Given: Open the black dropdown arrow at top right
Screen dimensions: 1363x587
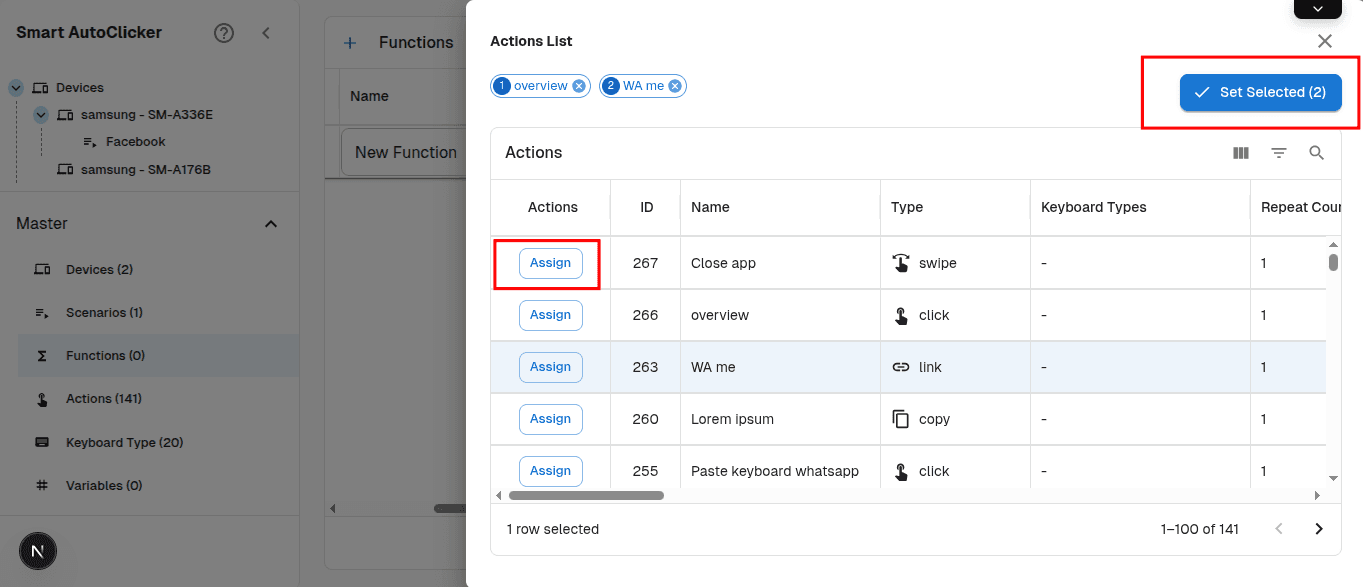Looking at the screenshot, I should coord(1317,9).
